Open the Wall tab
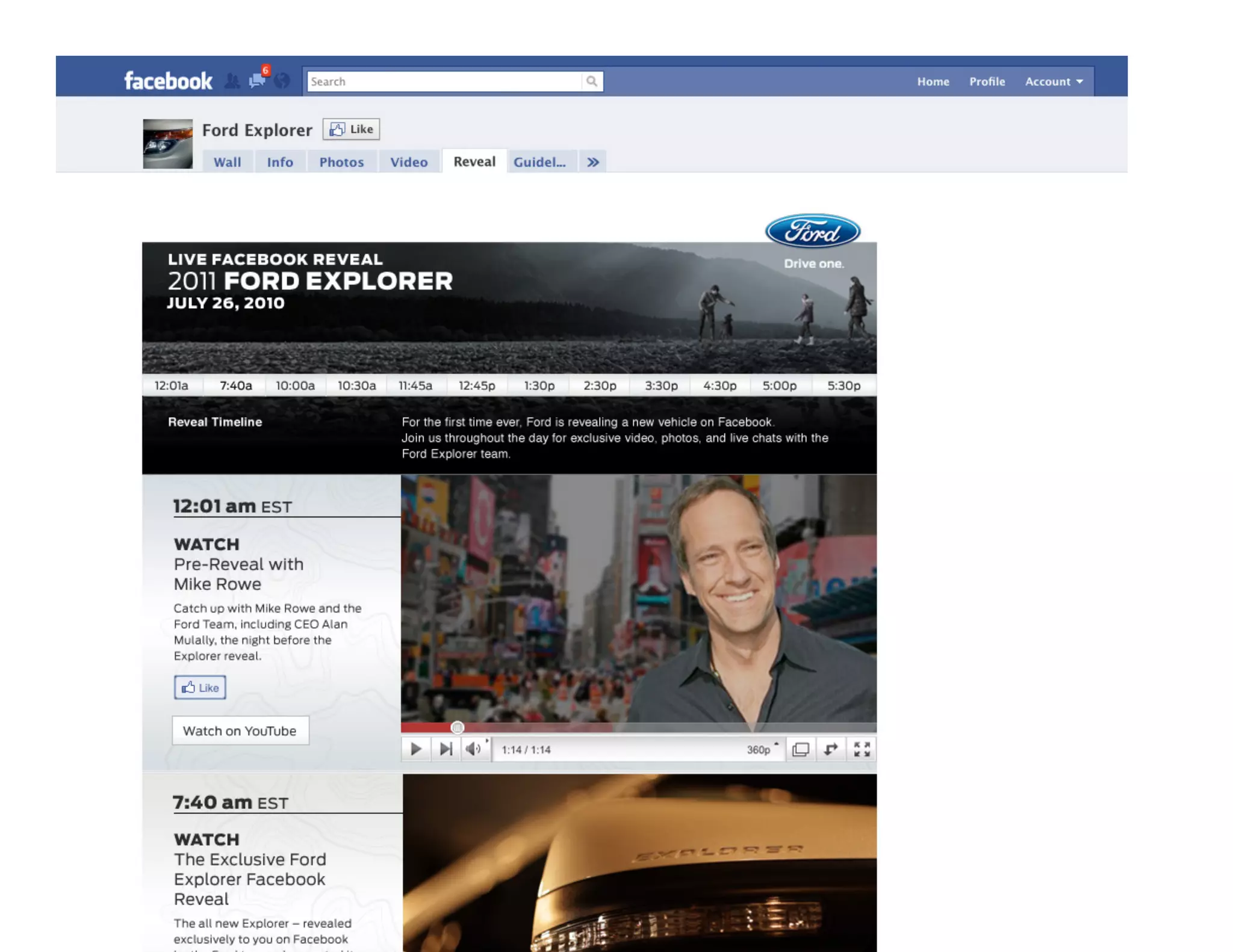The height and width of the screenshot is (952, 1233). click(227, 162)
